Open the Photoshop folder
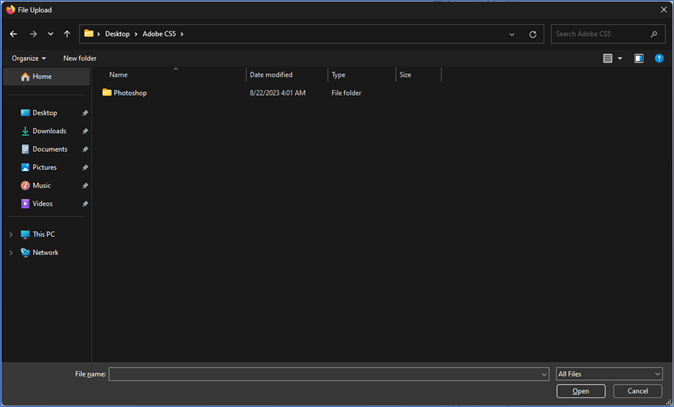Viewport: 674px width, 407px height. pos(130,93)
